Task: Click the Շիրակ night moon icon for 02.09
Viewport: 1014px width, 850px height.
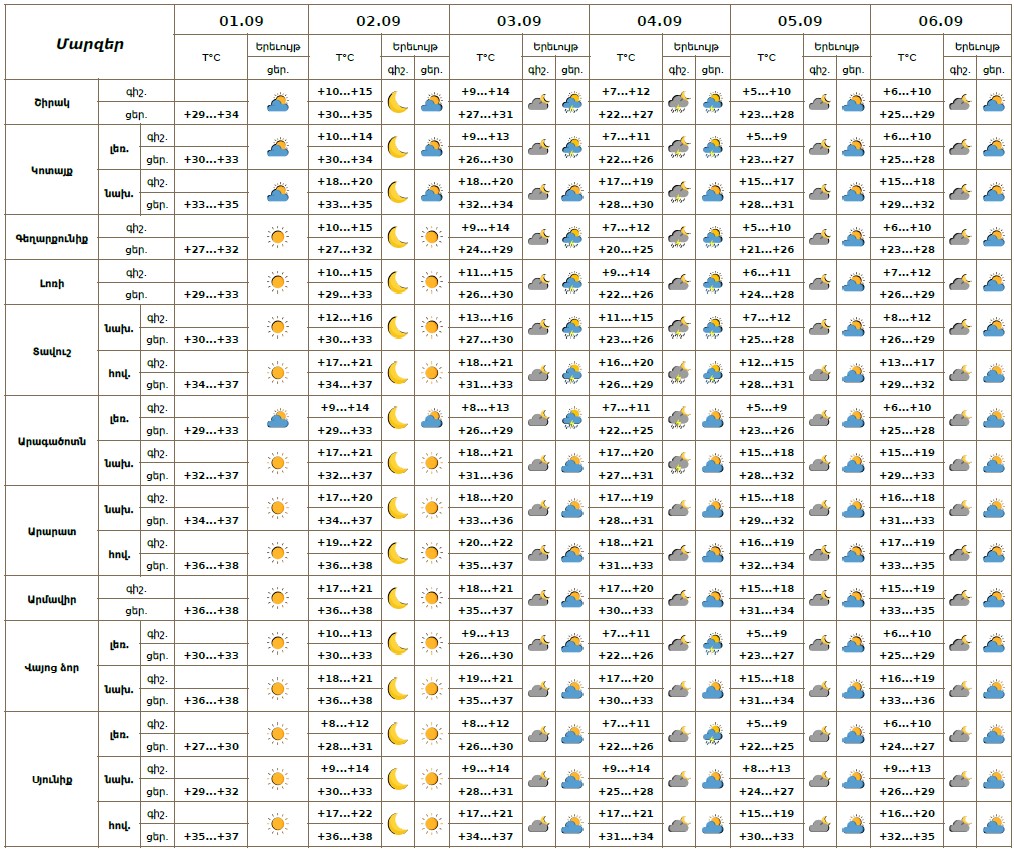Action: [398, 102]
